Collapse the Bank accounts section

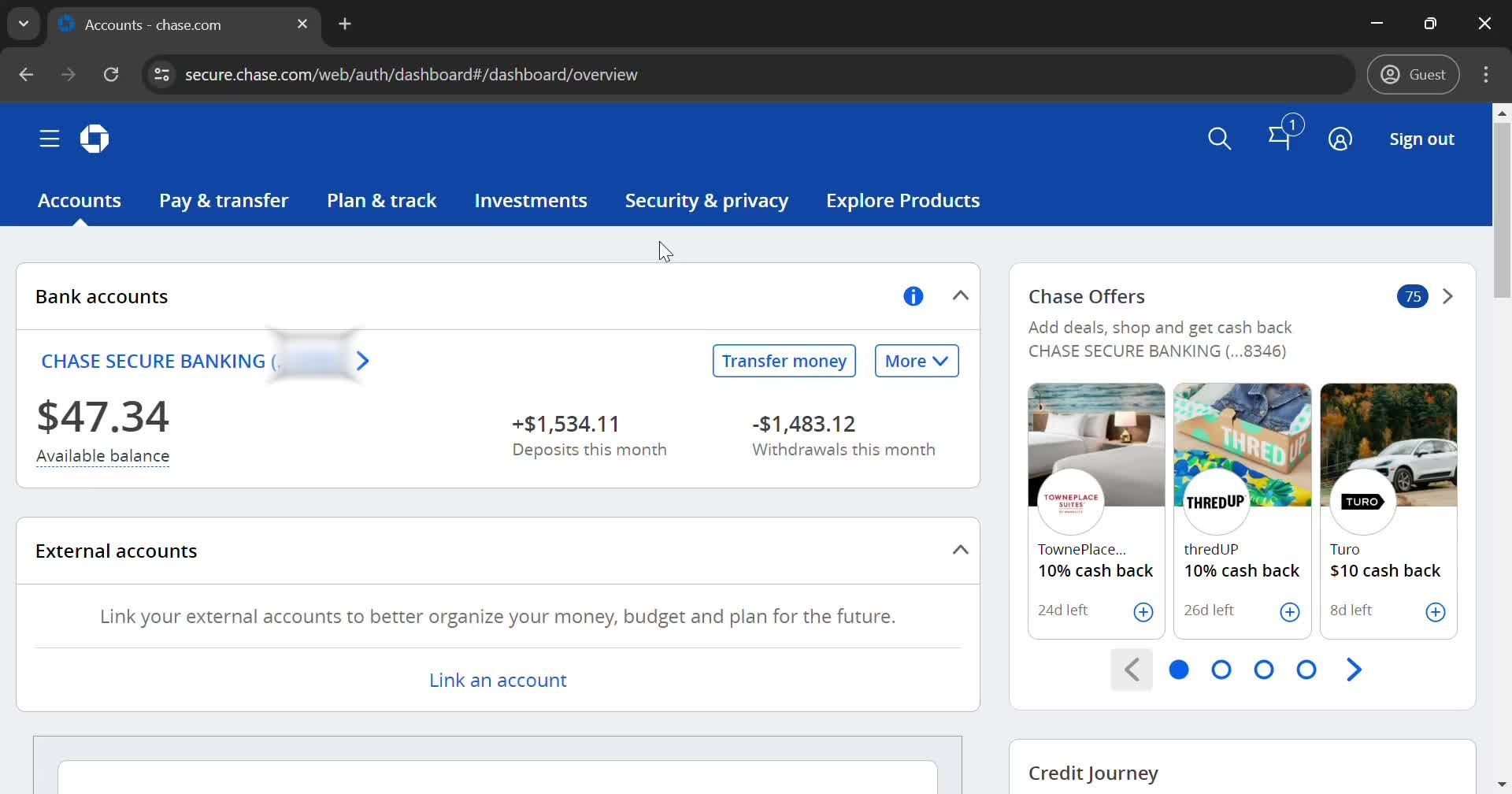(x=960, y=296)
